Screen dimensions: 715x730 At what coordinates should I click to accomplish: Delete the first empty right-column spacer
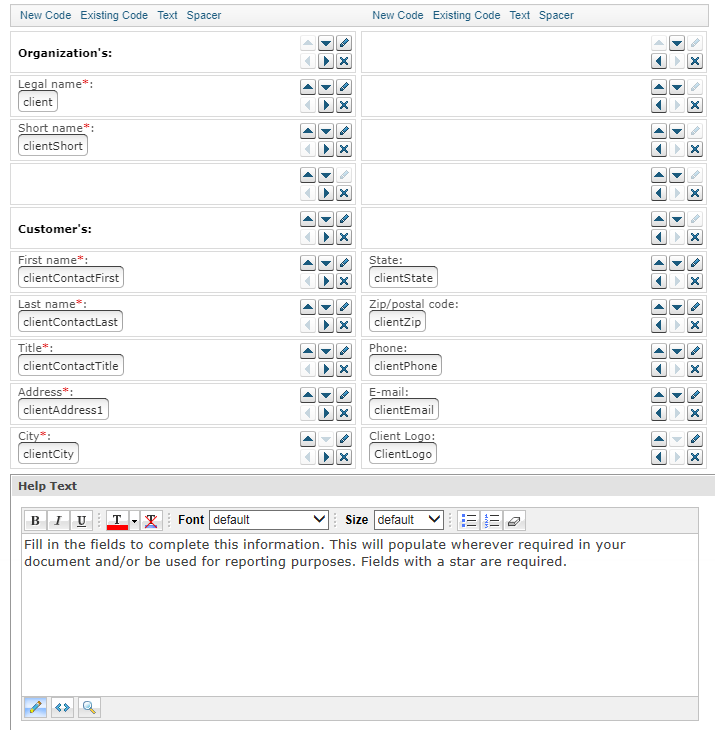pyautogui.click(x=695, y=61)
